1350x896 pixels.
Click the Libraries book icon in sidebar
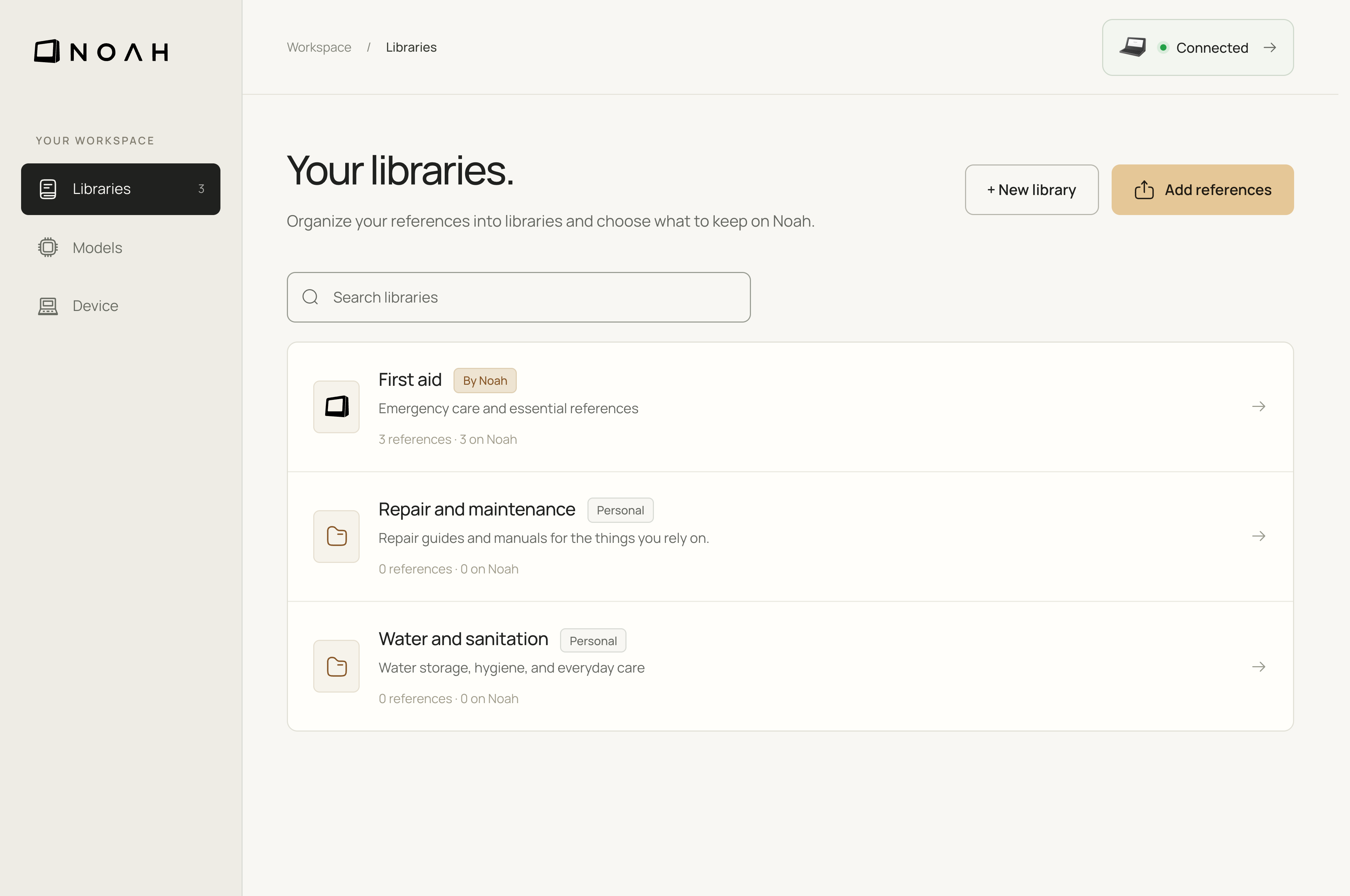pyautogui.click(x=48, y=189)
